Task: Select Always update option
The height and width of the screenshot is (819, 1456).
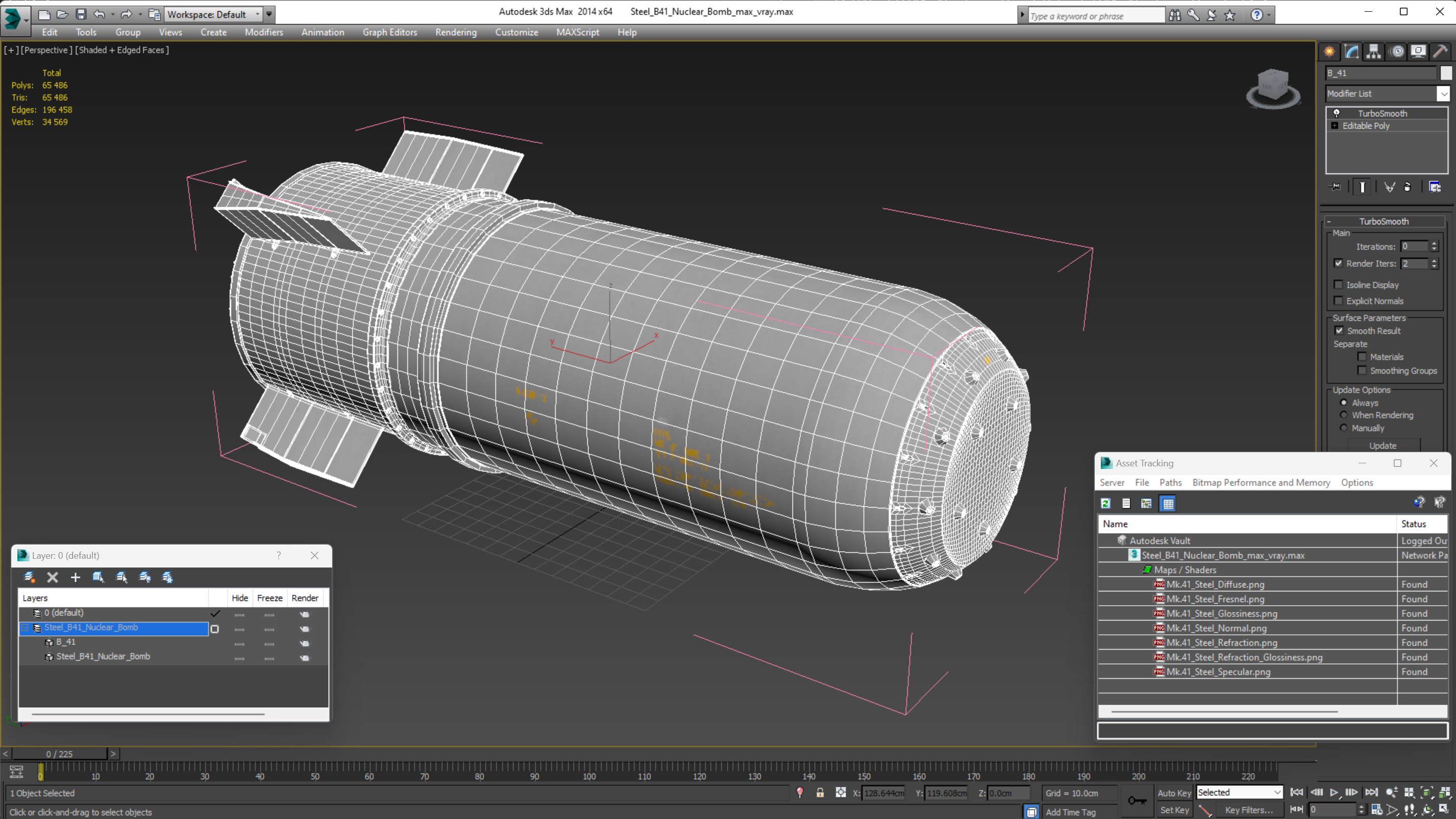Action: [1344, 403]
